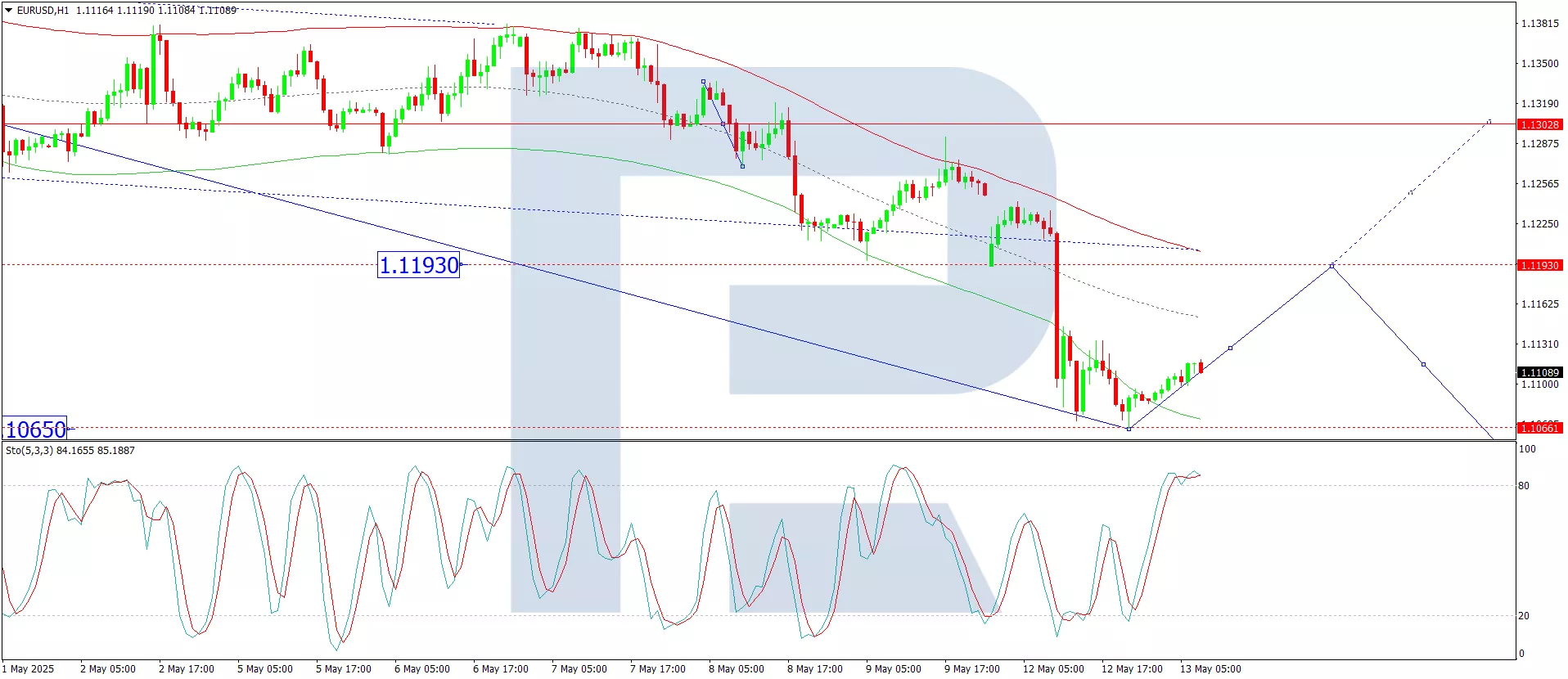Select trend line anchor at the chart low
Viewport: 1568px width, 679px height.
[x=1129, y=429]
